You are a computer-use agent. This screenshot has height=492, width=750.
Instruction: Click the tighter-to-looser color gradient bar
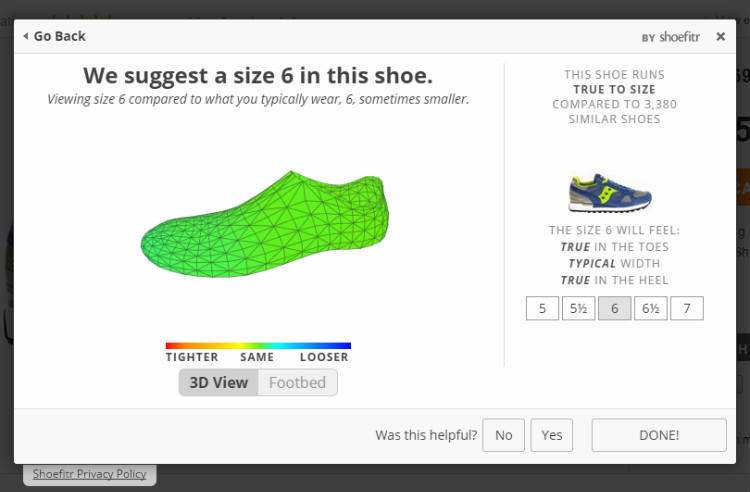click(x=258, y=346)
